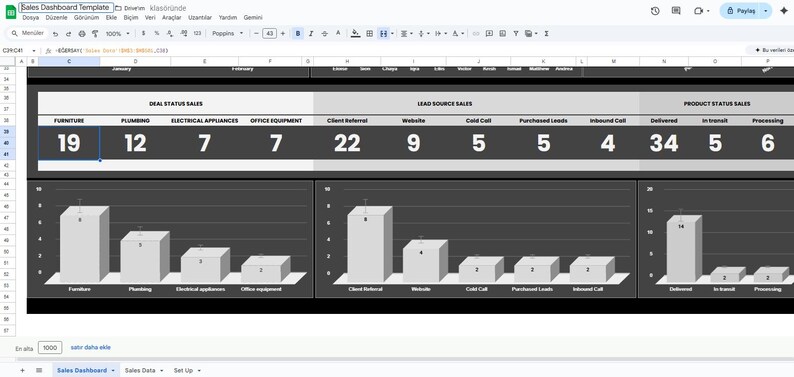
Task: Print the spreadsheet
Action: point(82,33)
